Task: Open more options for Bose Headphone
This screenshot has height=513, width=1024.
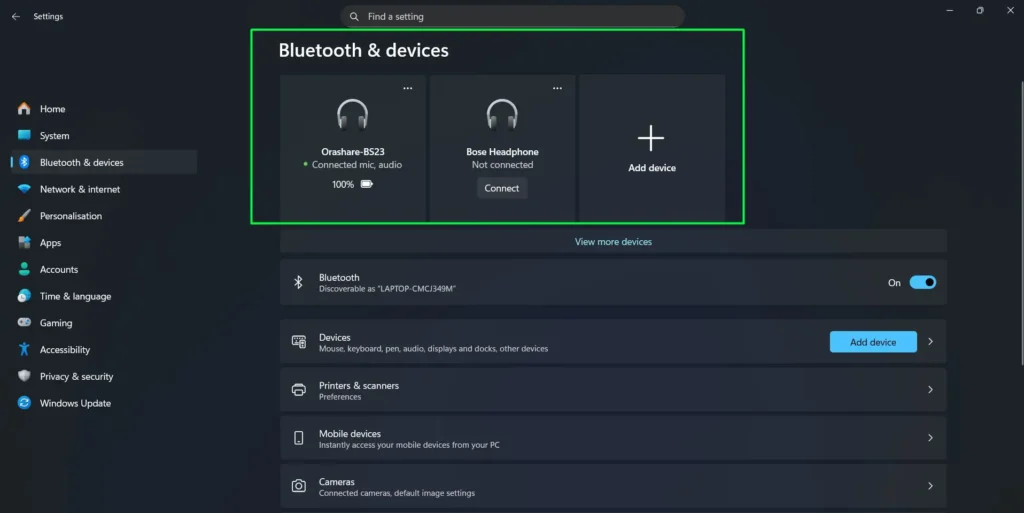Action: coord(557,88)
